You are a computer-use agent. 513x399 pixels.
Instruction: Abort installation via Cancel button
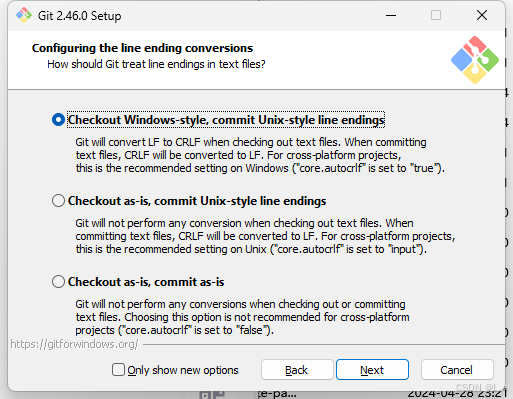pos(457,370)
